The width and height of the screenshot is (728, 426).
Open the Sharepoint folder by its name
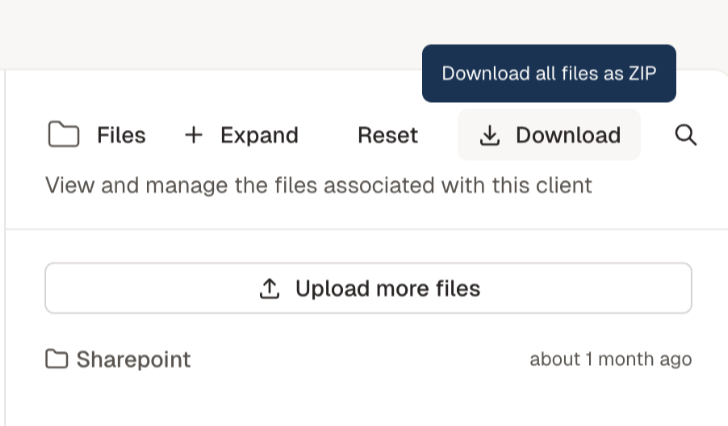pos(133,359)
